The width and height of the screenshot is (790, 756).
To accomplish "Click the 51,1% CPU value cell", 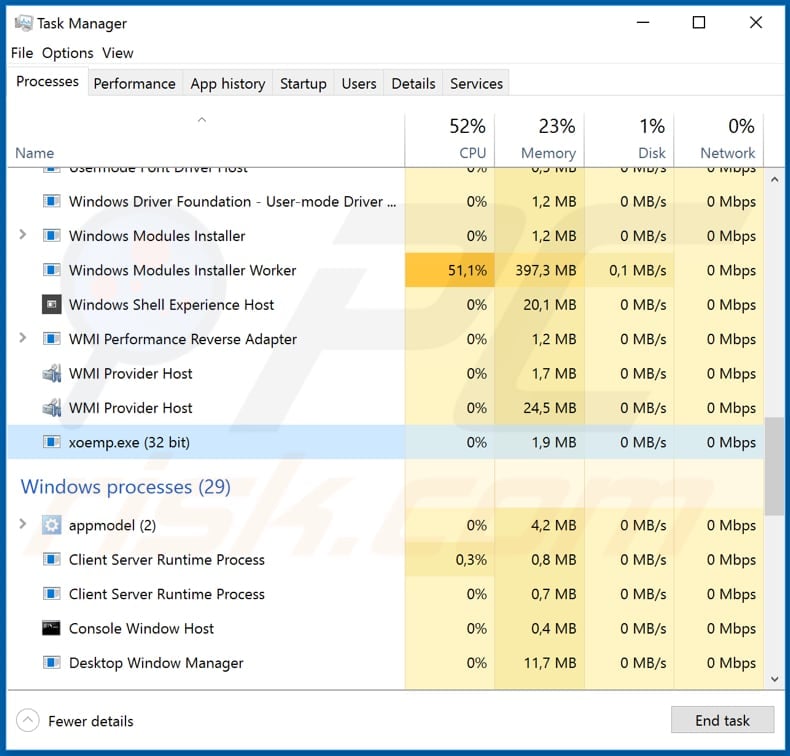I will click(449, 270).
